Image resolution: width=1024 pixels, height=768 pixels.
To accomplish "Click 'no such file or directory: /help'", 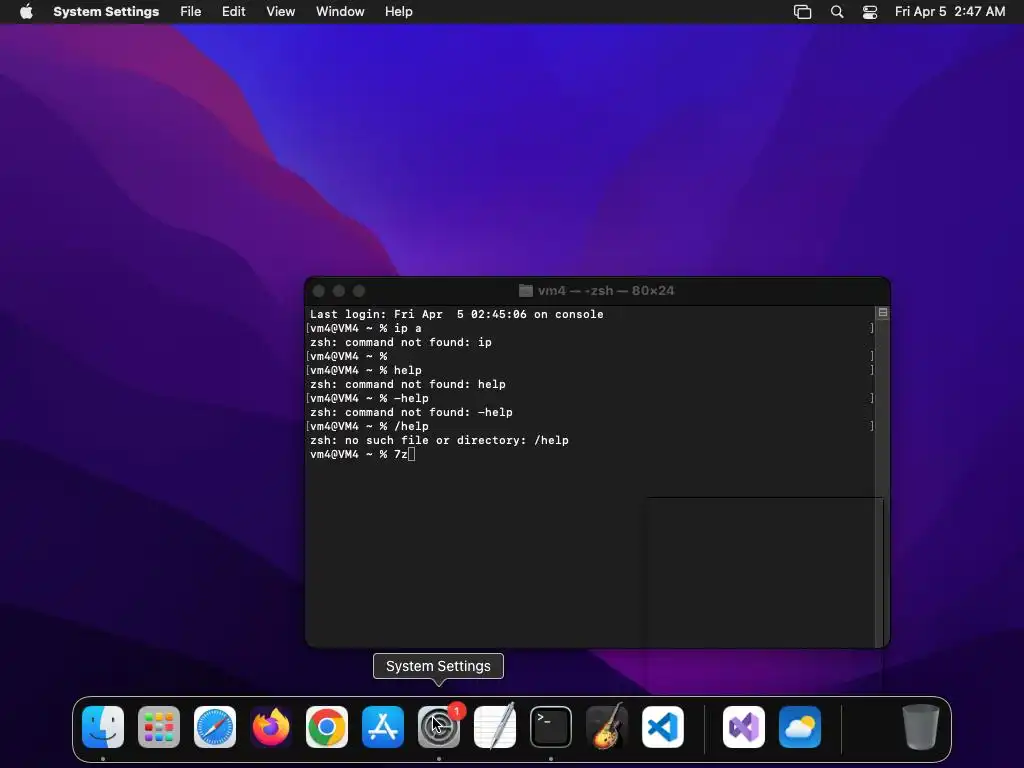I will click(x=439, y=440).
